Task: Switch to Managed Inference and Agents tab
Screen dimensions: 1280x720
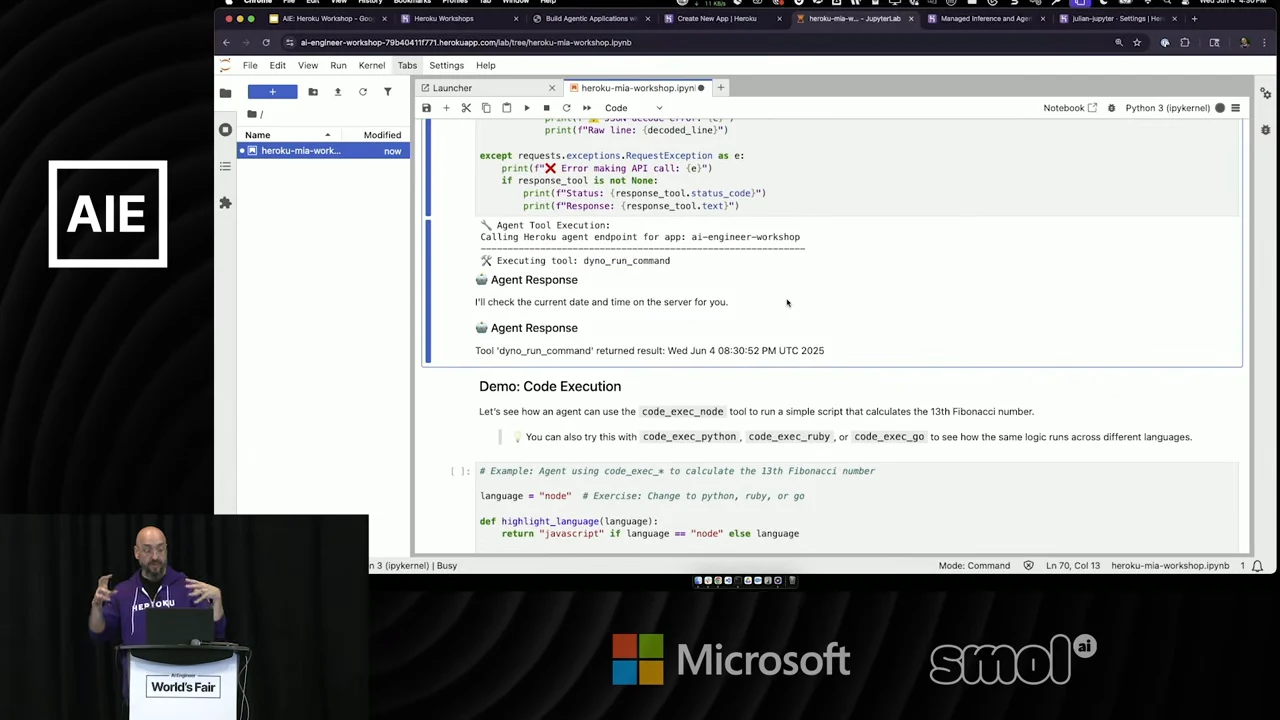Action: 985,18
